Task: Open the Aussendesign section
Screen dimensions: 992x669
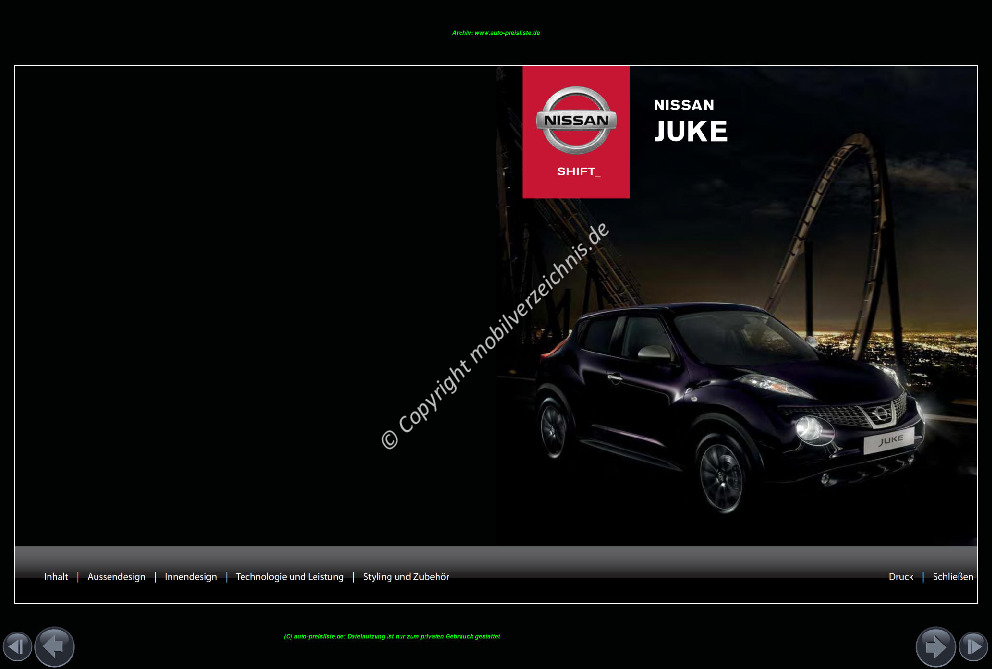Action: [x=116, y=577]
